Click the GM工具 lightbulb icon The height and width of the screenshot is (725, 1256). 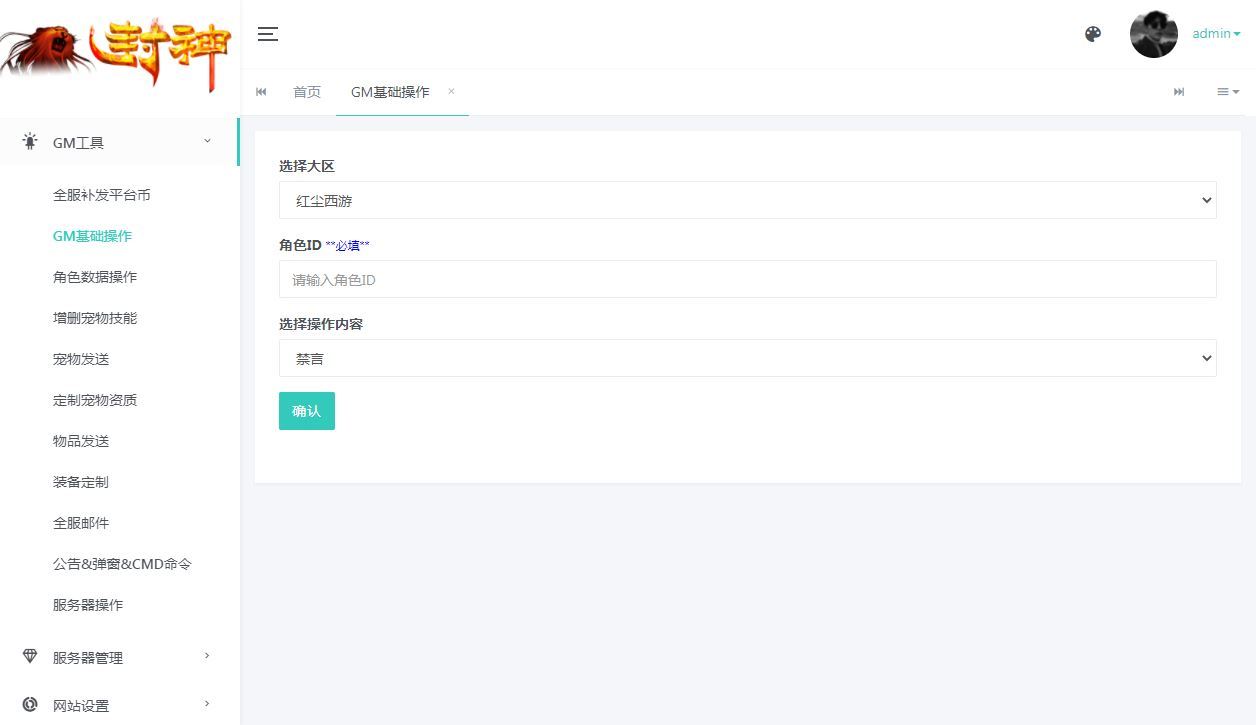(30, 142)
